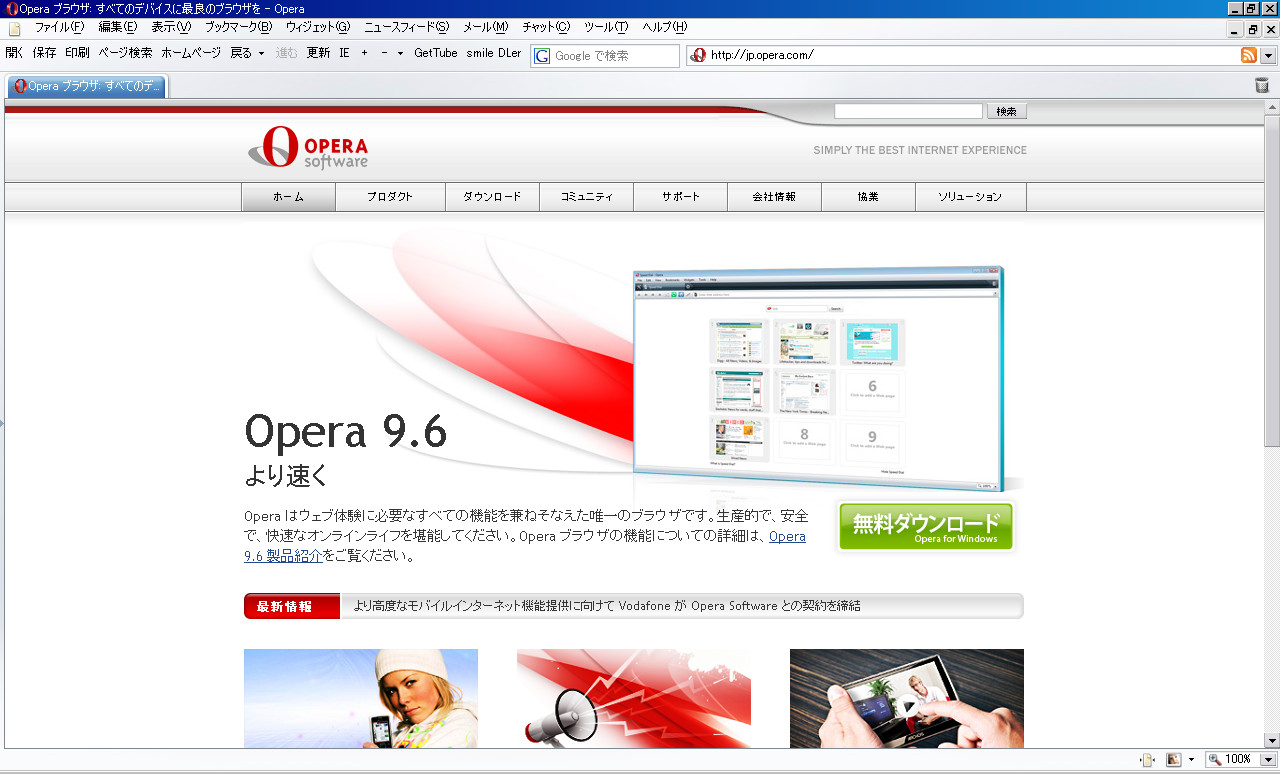Click the menu bar document icon

point(14,28)
